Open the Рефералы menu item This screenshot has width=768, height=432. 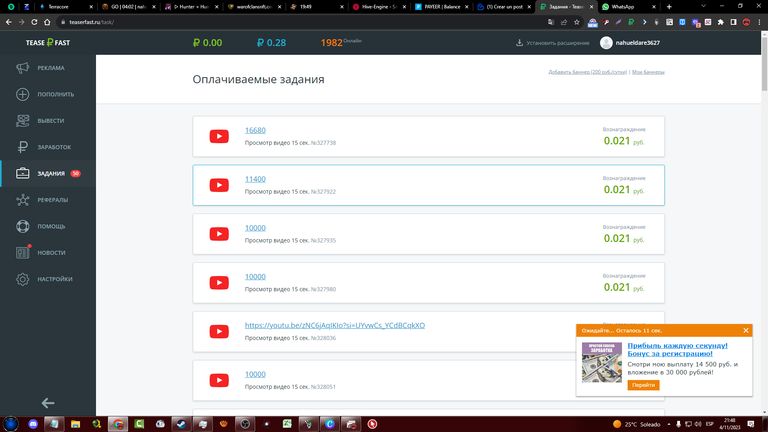tap(48, 200)
